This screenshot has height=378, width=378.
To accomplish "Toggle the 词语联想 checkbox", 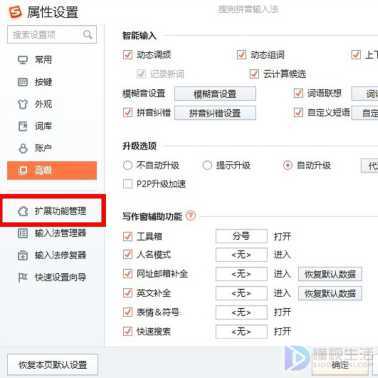I will 298,93.
